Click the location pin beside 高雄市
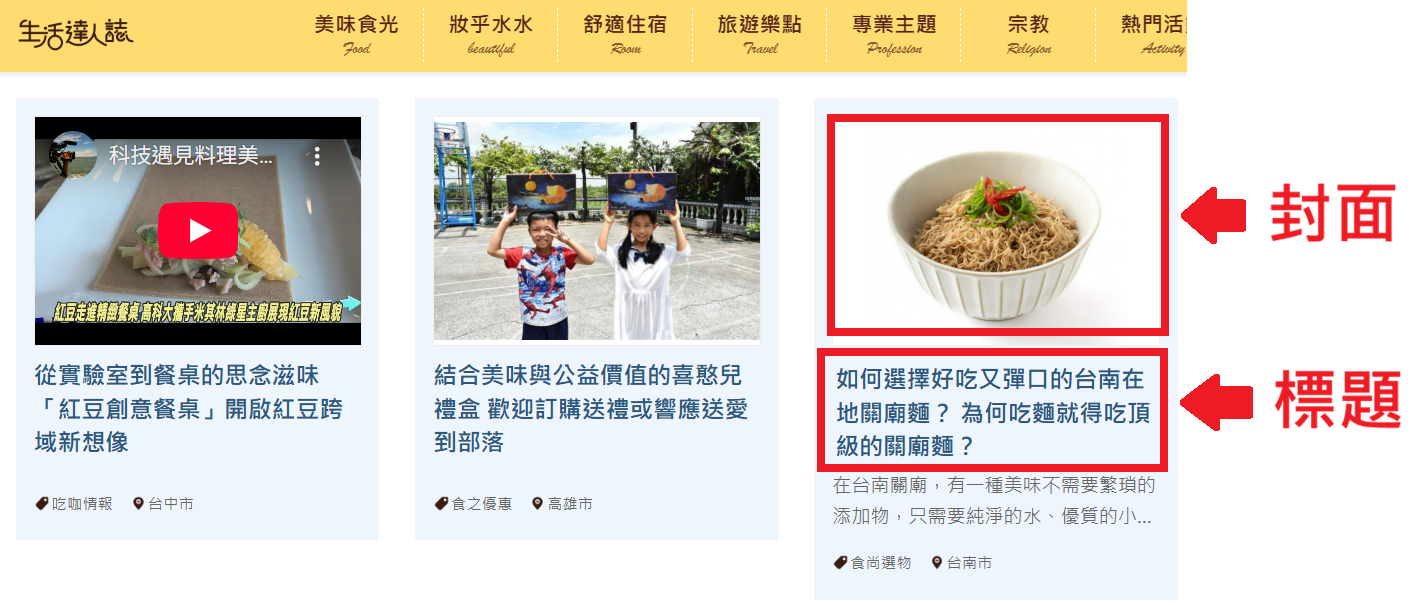Viewport: 1422px width, 605px height. (x=538, y=503)
